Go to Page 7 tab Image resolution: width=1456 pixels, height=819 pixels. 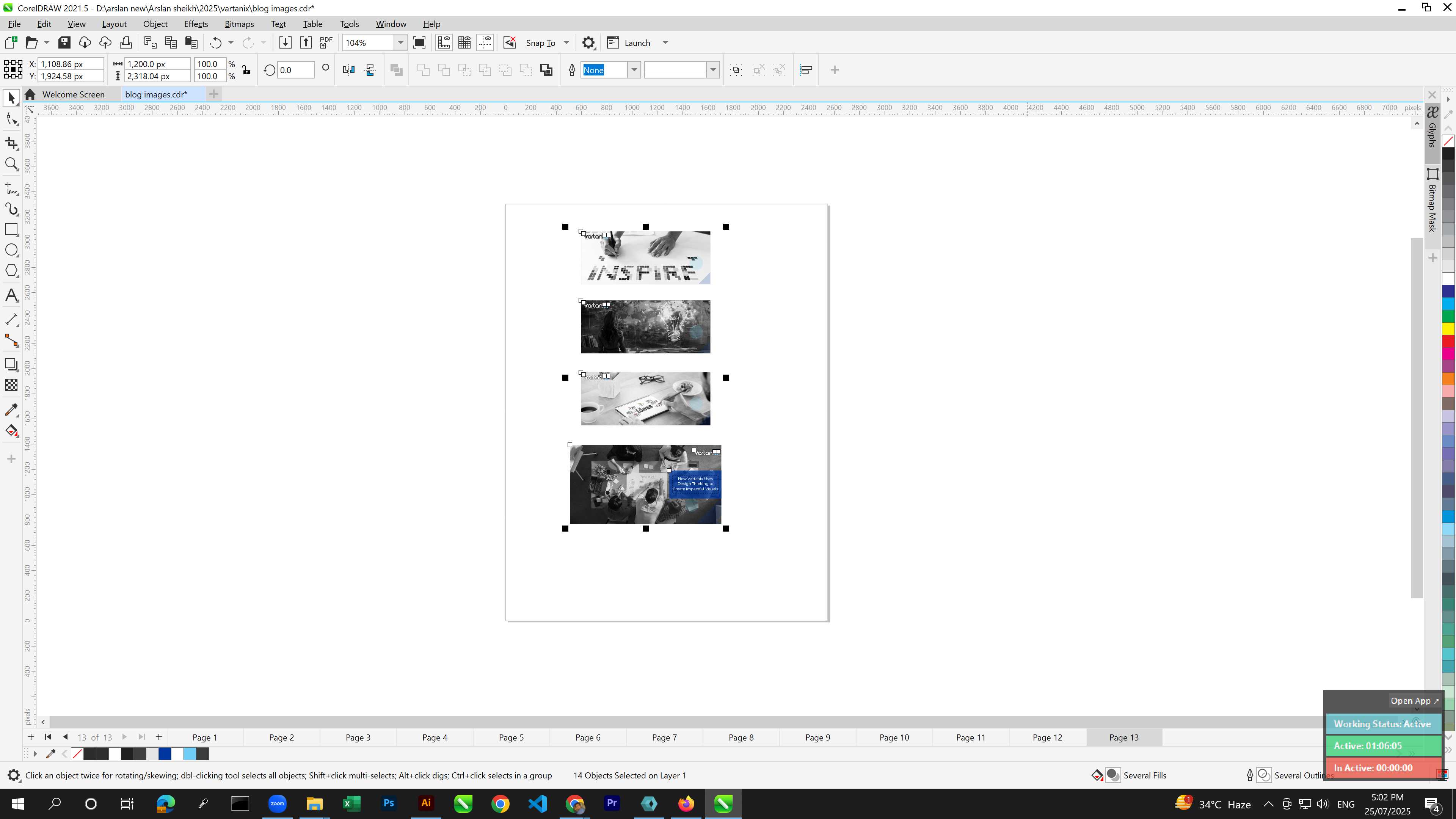click(x=664, y=737)
